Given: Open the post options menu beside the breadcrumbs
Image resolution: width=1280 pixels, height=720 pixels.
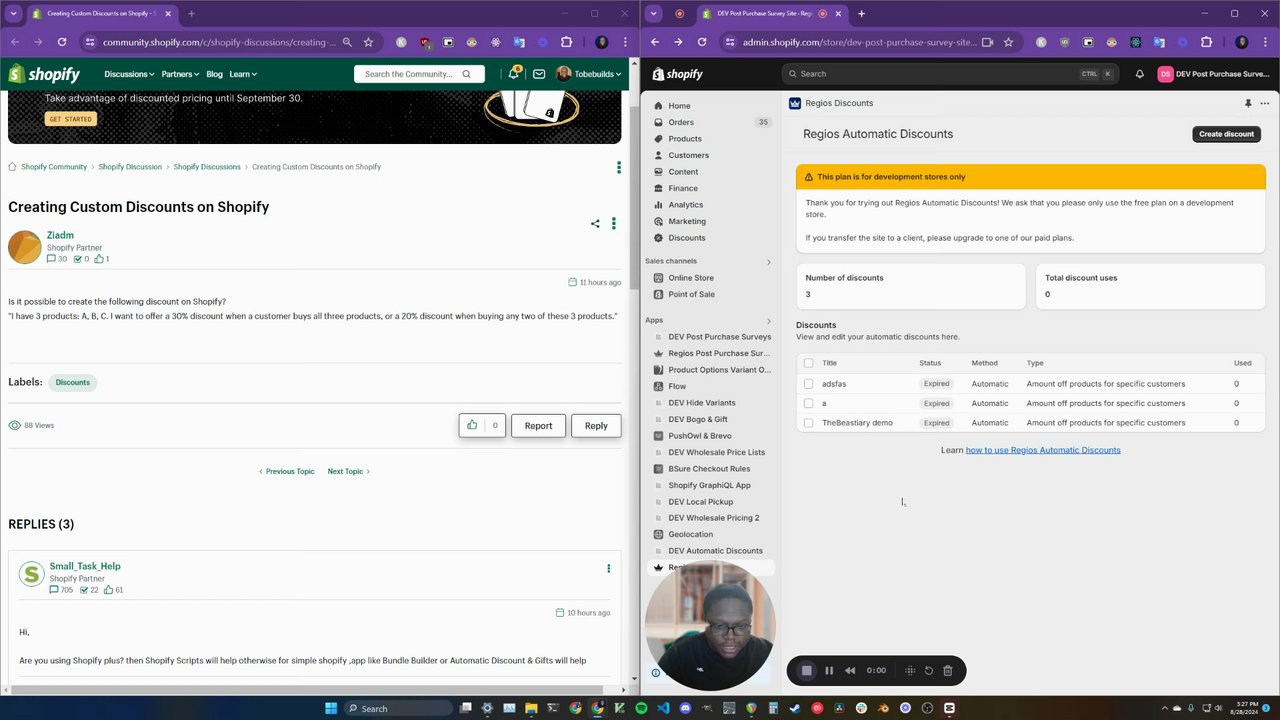Looking at the screenshot, I should pos(618,167).
